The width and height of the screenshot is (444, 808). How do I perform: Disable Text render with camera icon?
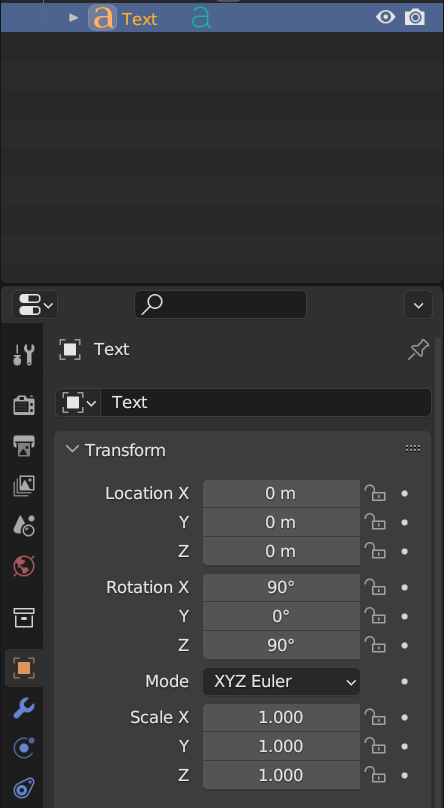(415, 18)
